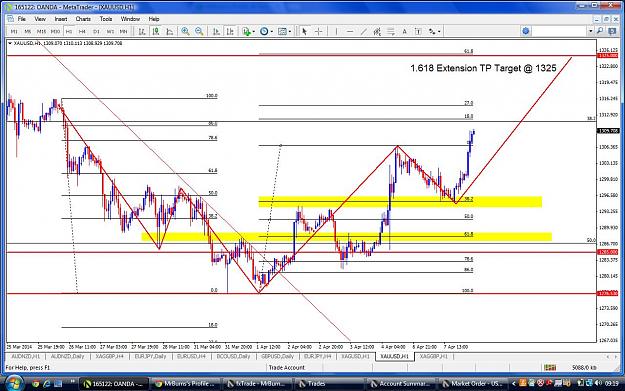The width and height of the screenshot is (625, 391).
Task: Collapse the XAUUSD,H1 chart title triangle
Action: click(10, 43)
